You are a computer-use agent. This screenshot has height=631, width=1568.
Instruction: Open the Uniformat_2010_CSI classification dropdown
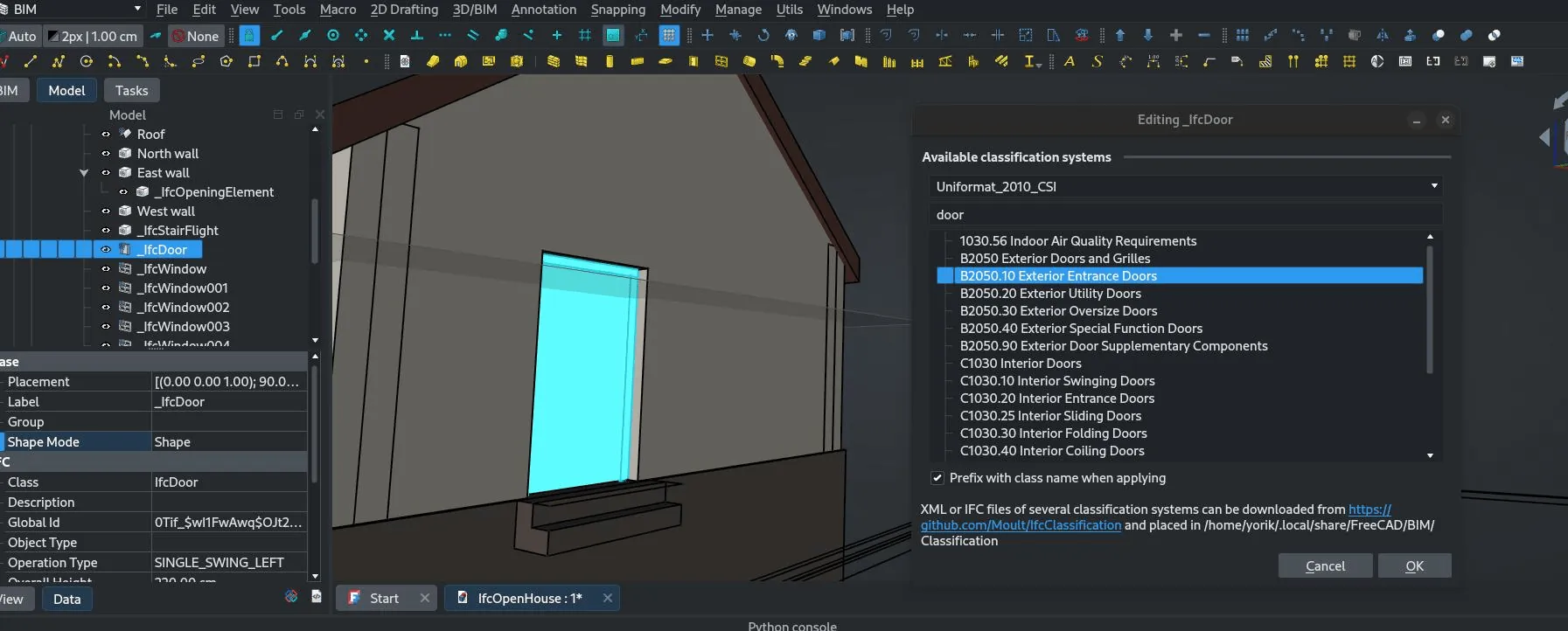(1185, 186)
